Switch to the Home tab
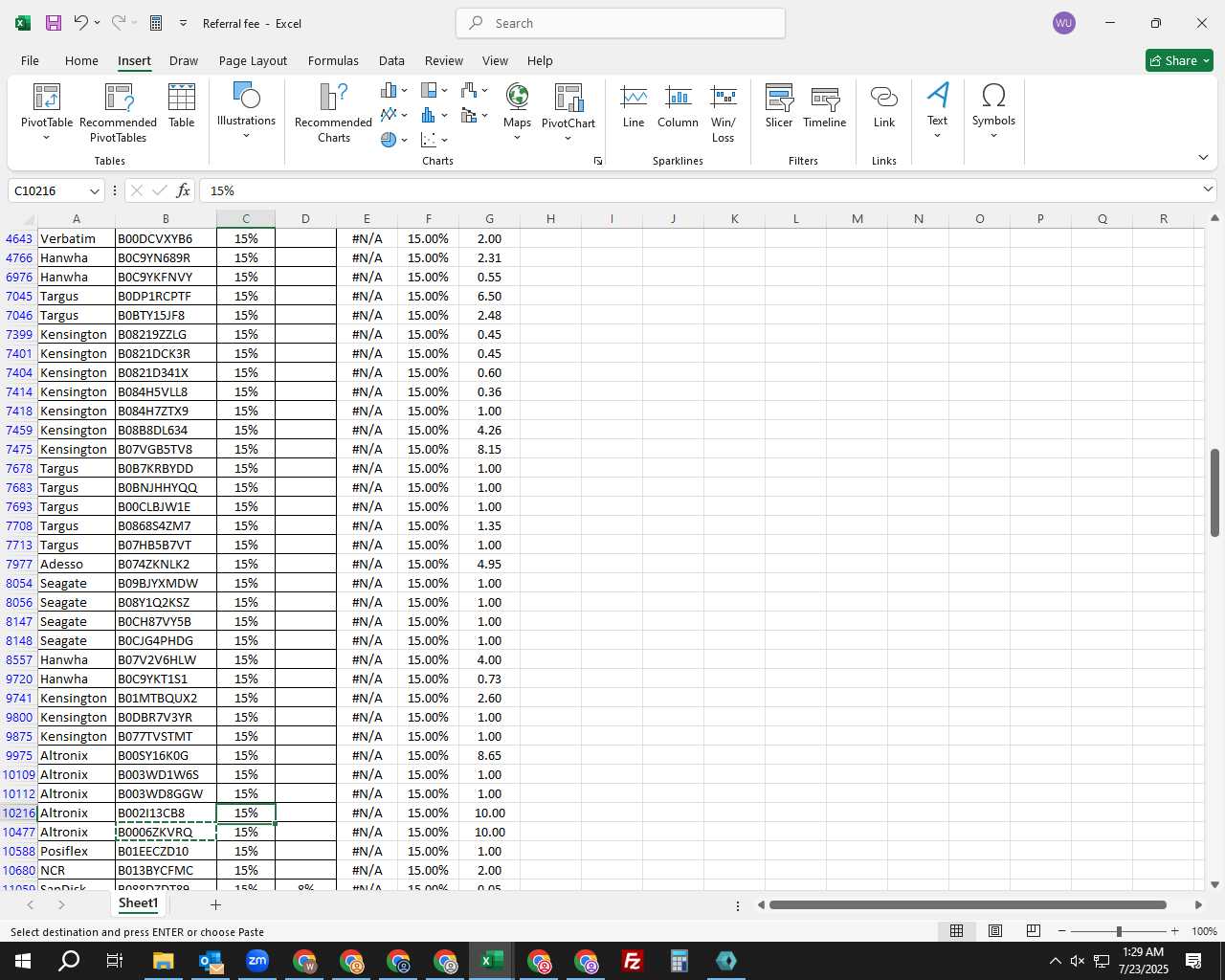The image size is (1225, 980). point(81,60)
